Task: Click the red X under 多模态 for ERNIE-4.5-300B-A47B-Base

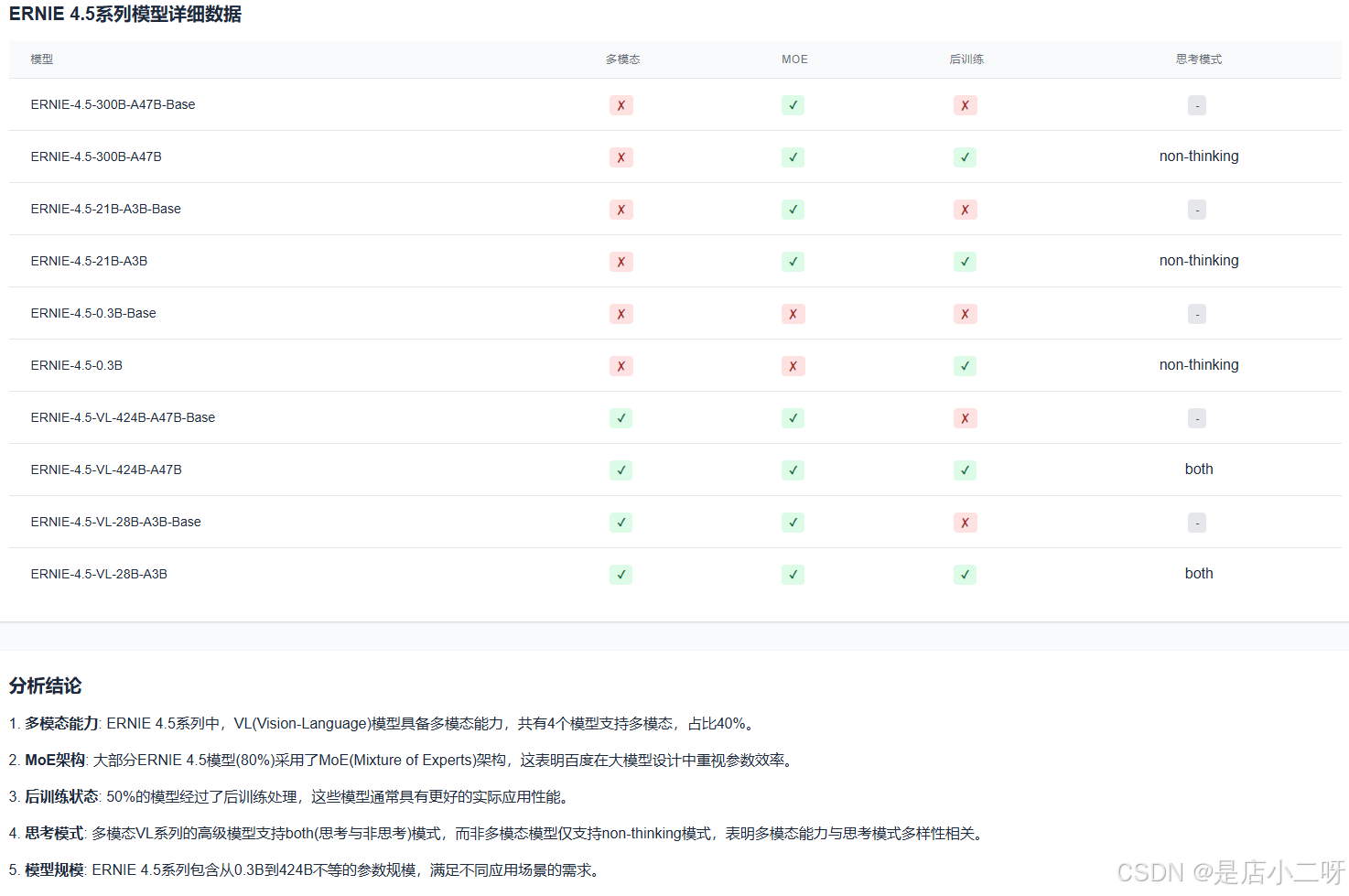Action: (621, 105)
